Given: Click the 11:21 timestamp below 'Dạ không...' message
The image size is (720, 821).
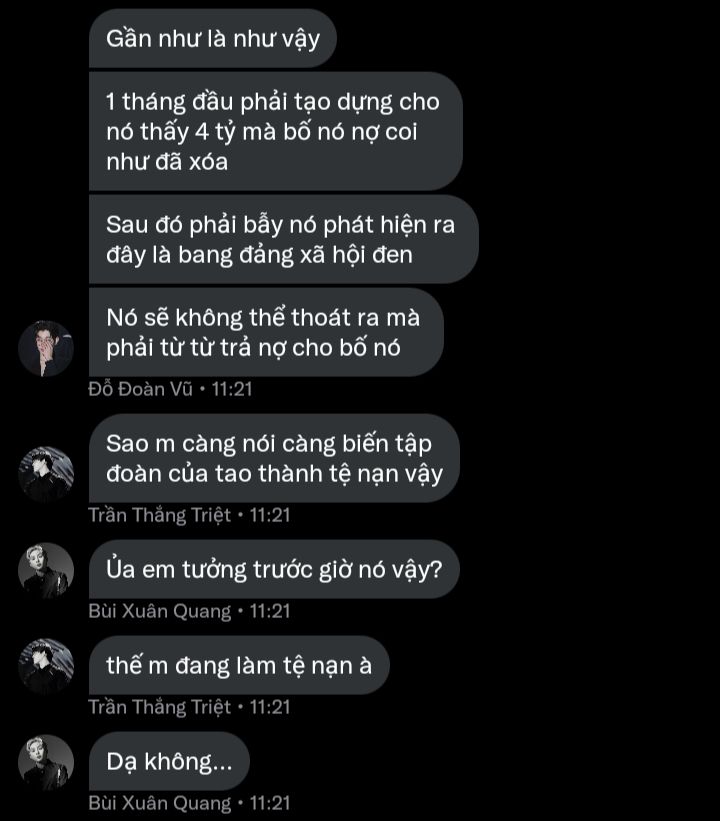Looking at the screenshot, I should point(270,803).
